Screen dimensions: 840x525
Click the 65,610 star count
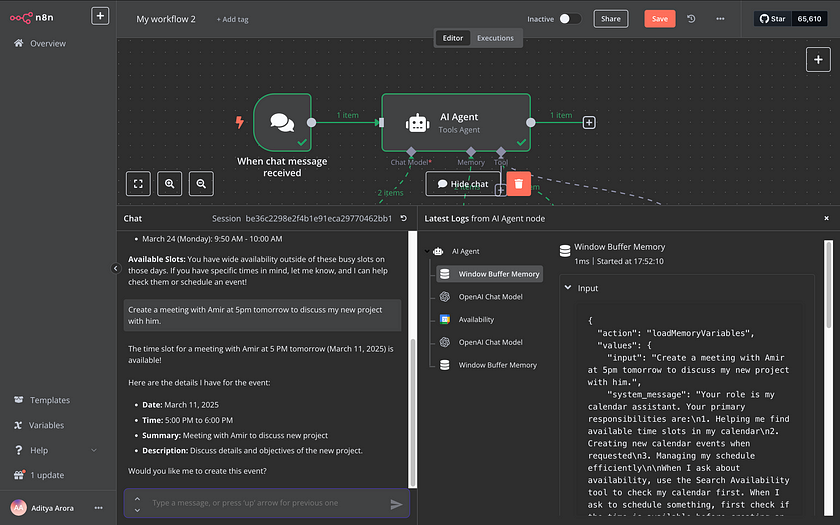pos(809,19)
